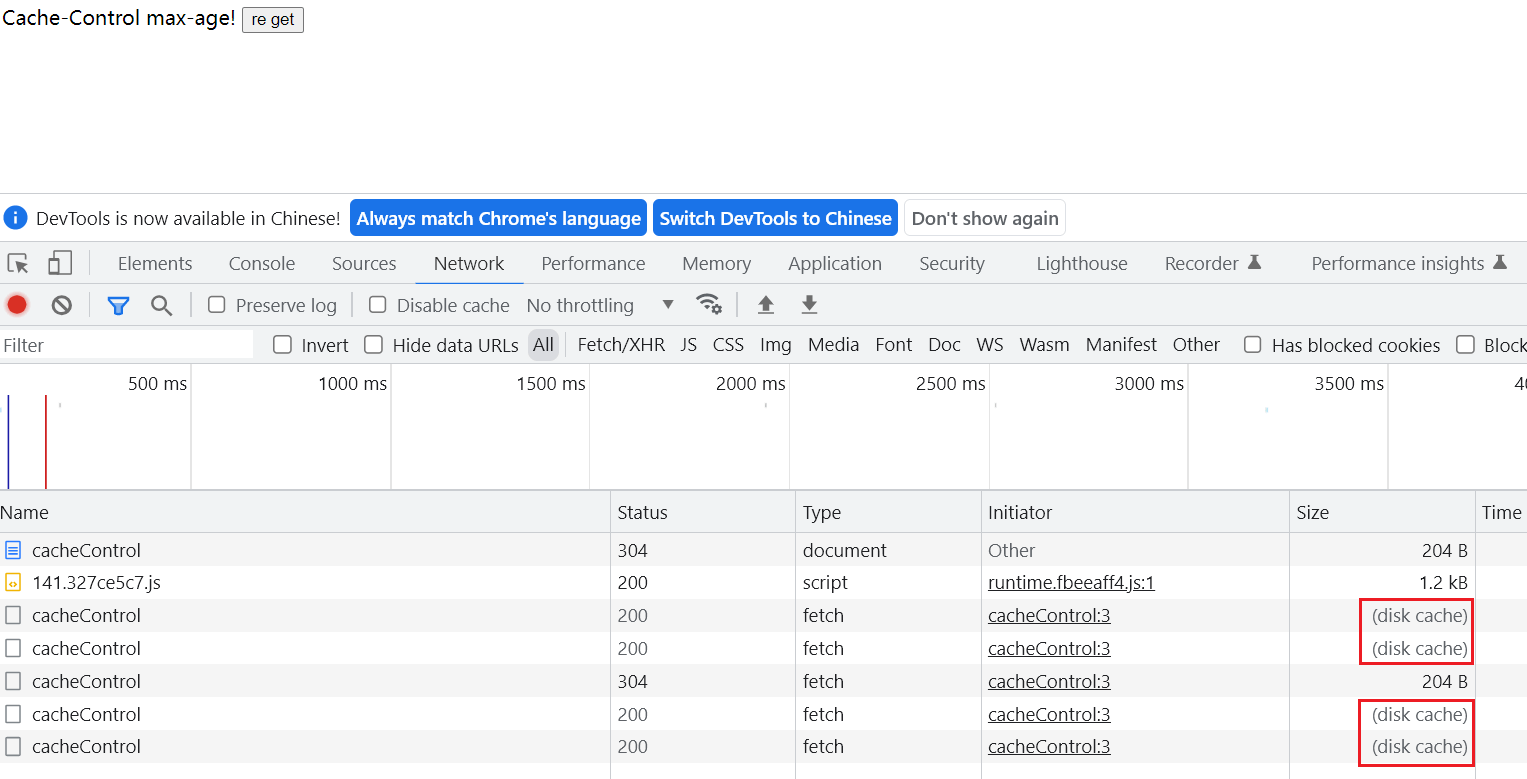This screenshot has height=779, width=1527.
Task: Filter requests by Font type
Action: tap(893, 345)
